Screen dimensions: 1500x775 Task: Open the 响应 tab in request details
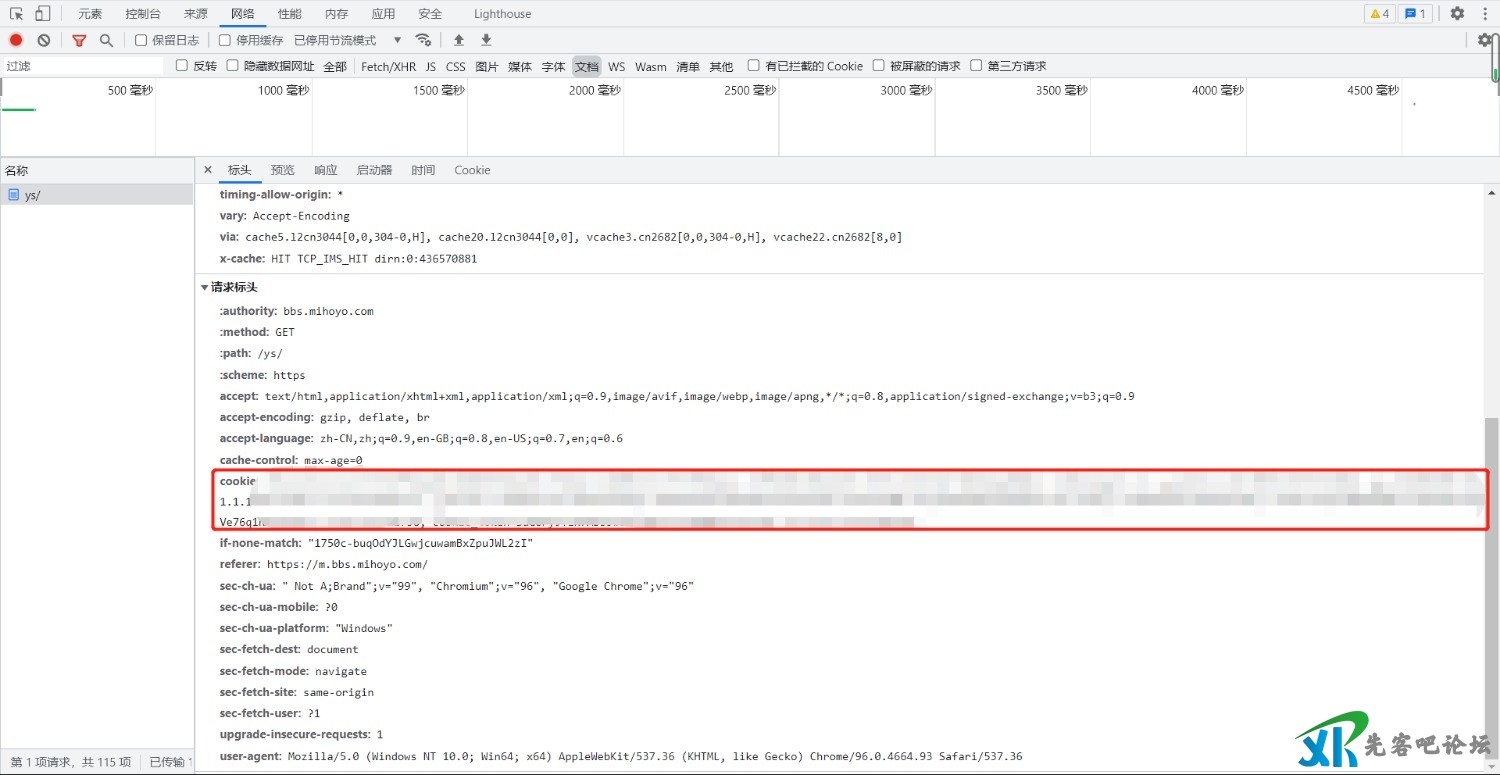click(326, 170)
